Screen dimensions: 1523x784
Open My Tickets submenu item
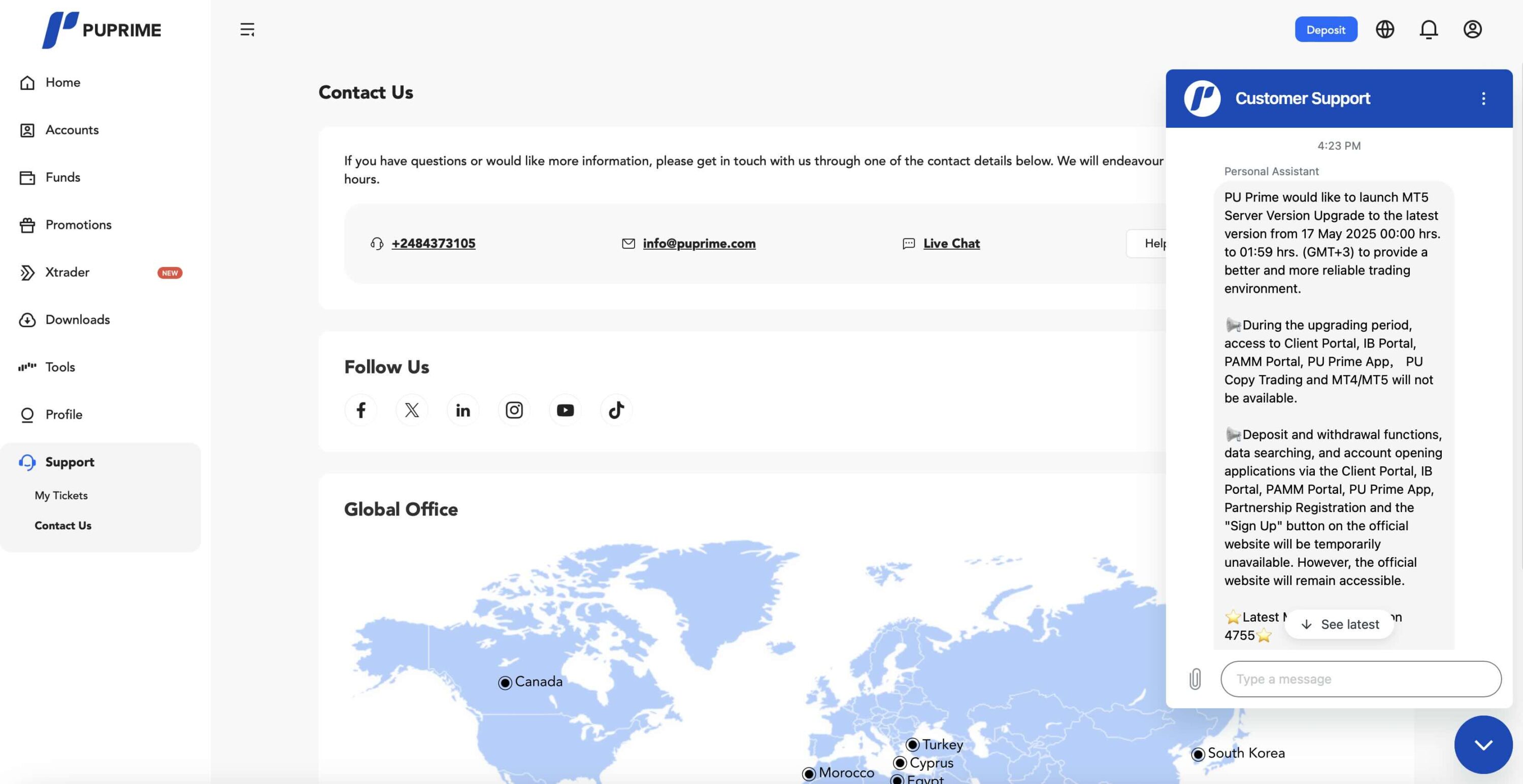(61, 496)
